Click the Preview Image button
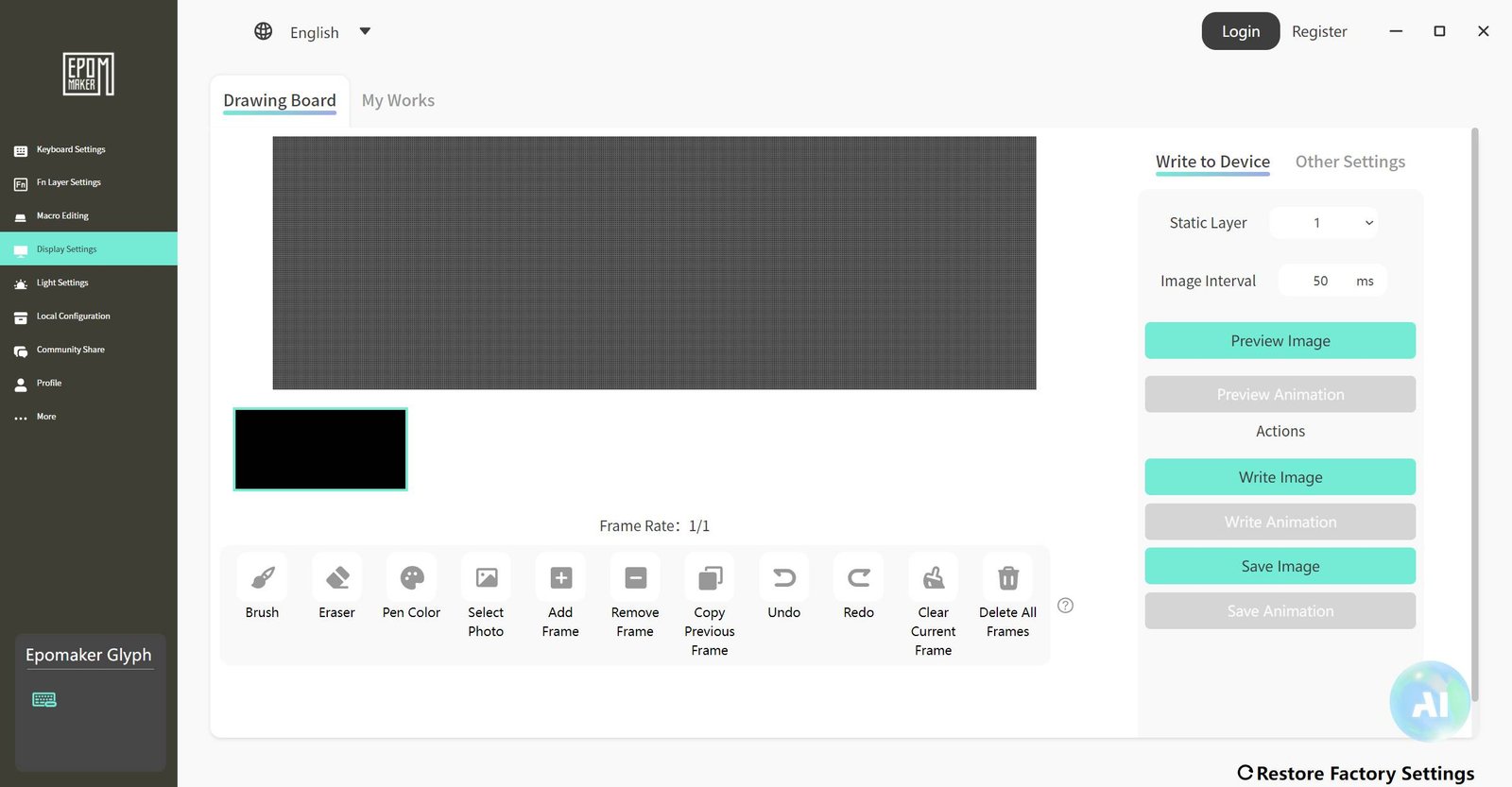Screen dimensions: 1512x787 click(1280, 341)
